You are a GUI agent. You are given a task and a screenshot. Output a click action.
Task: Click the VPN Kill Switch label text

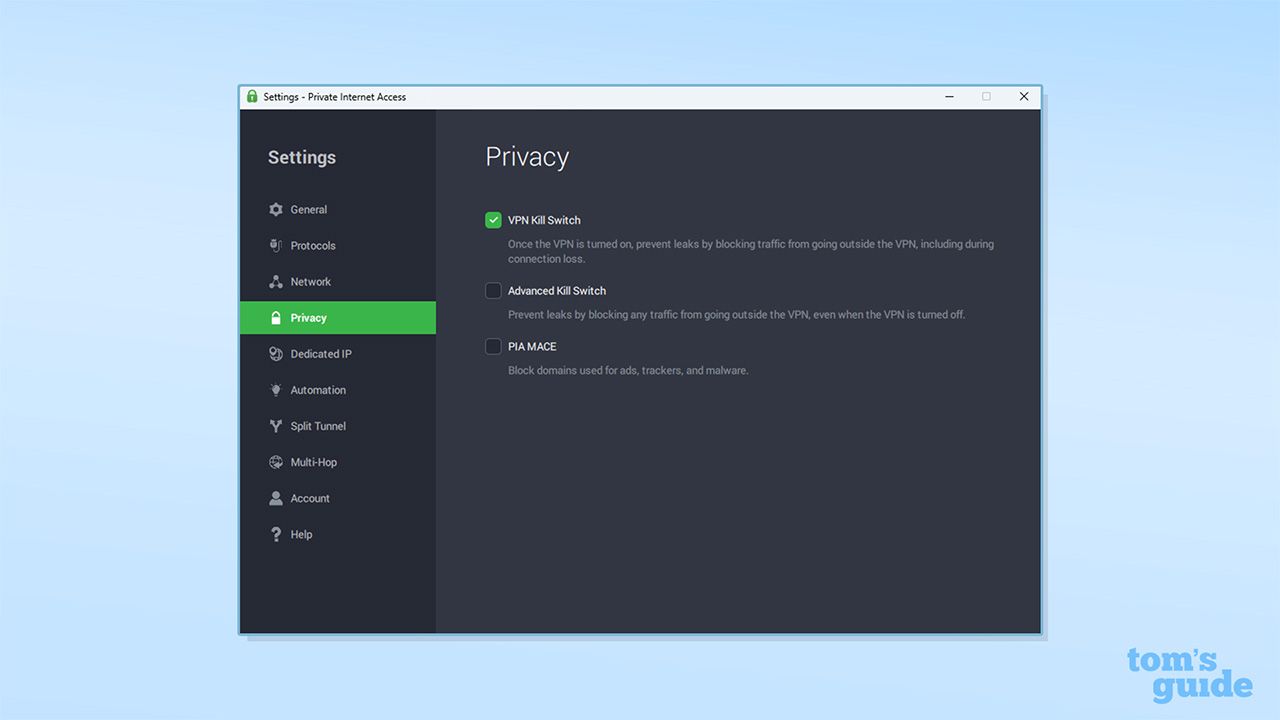(x=544, y=220)
